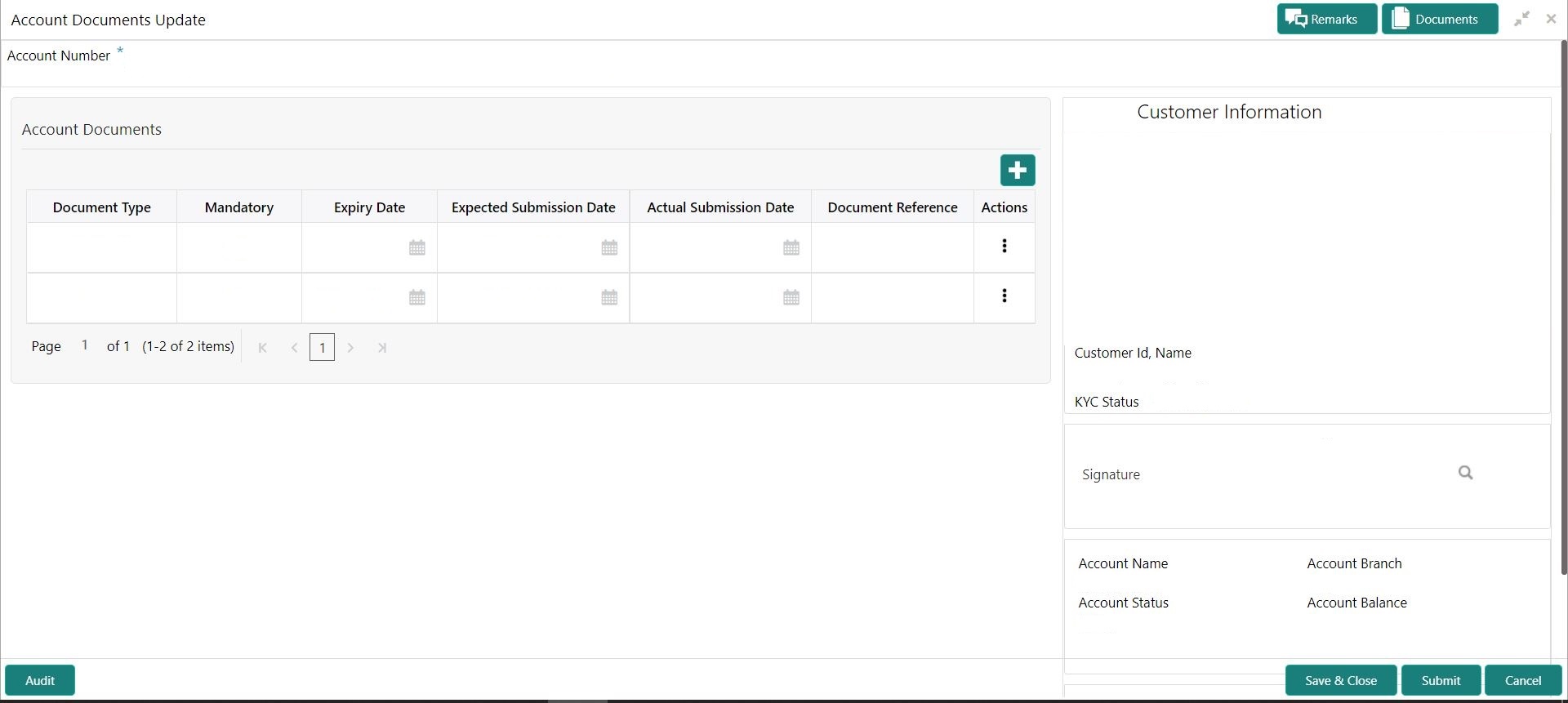Select page 1 in pagination
The image size is (1568, 703).
coord(323,348)
